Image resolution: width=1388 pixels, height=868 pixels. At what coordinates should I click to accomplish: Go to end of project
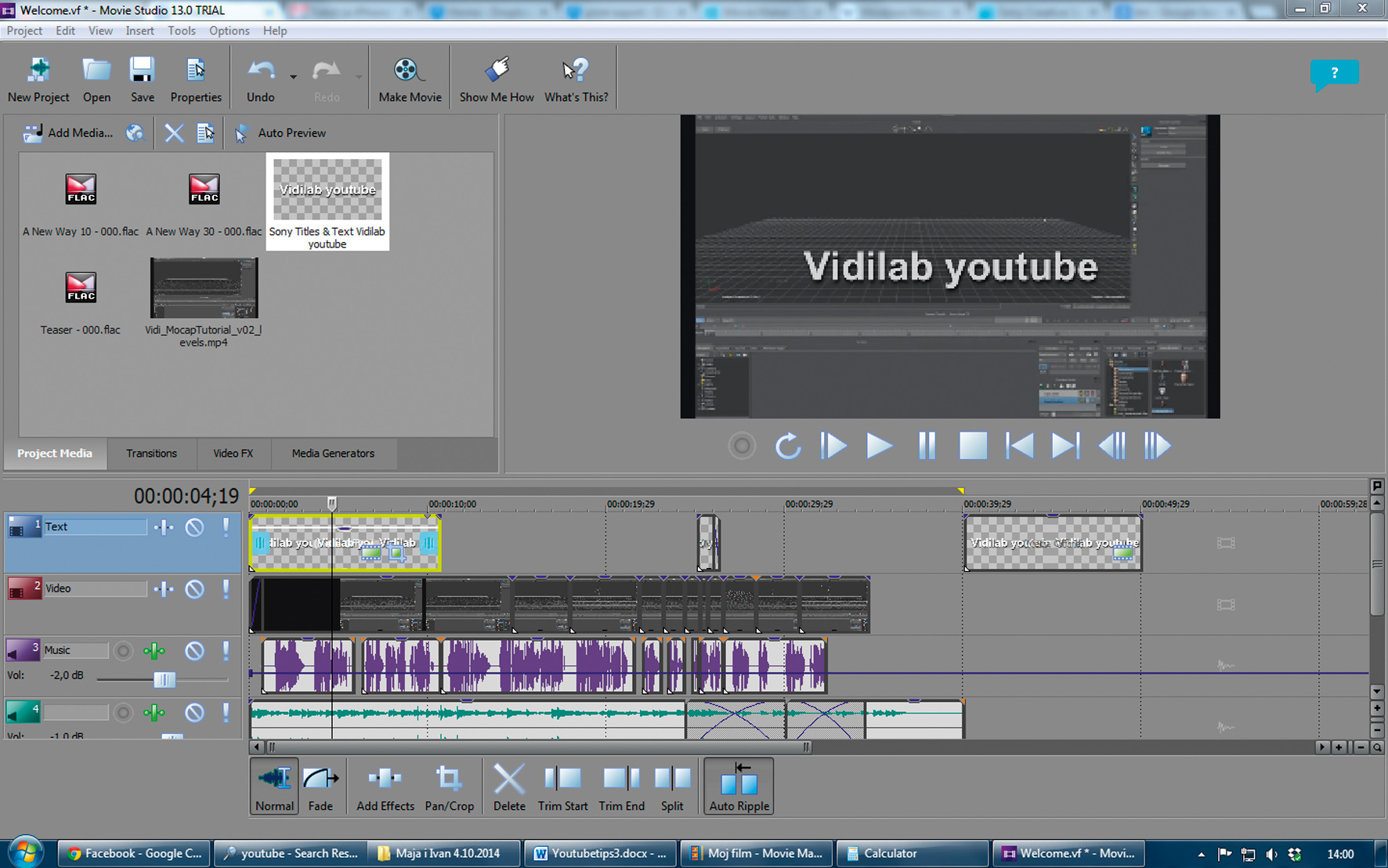(1064, 447)
